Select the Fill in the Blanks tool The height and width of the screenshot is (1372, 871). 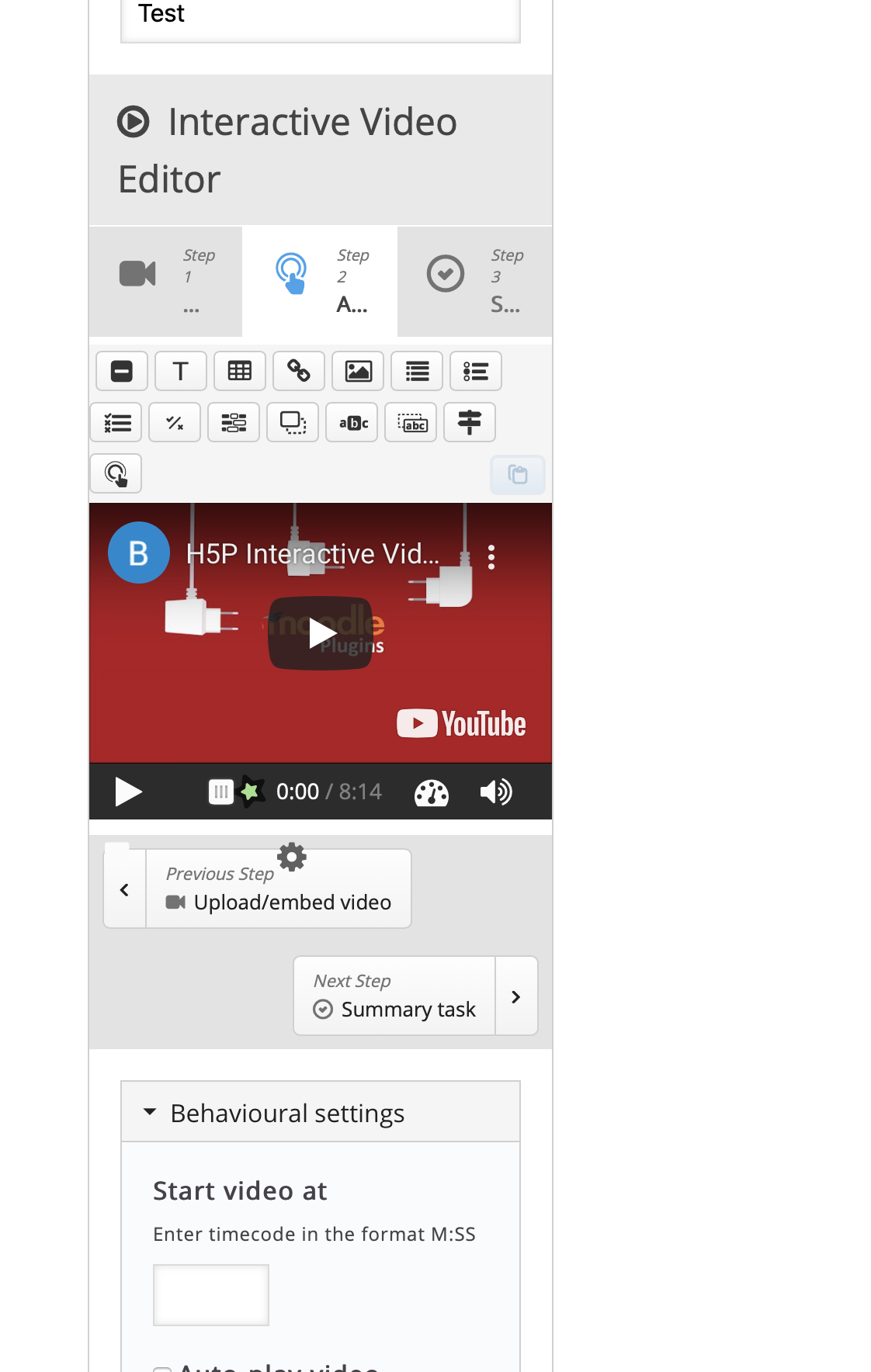(x=234, y=422)
